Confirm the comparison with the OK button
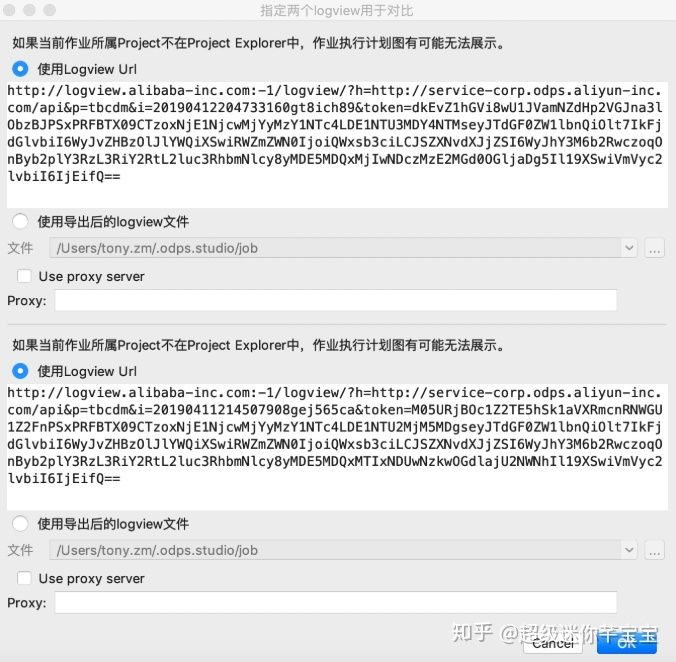Screen dimensions: 676x662 pyautogui.click(x=627, y=643)
